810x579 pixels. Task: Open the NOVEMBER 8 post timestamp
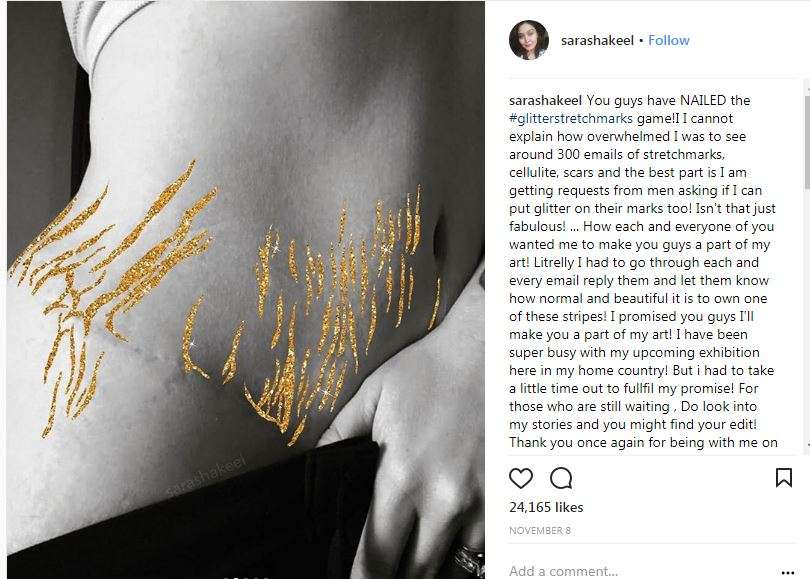pyautogui.click(x=540, y=530)
